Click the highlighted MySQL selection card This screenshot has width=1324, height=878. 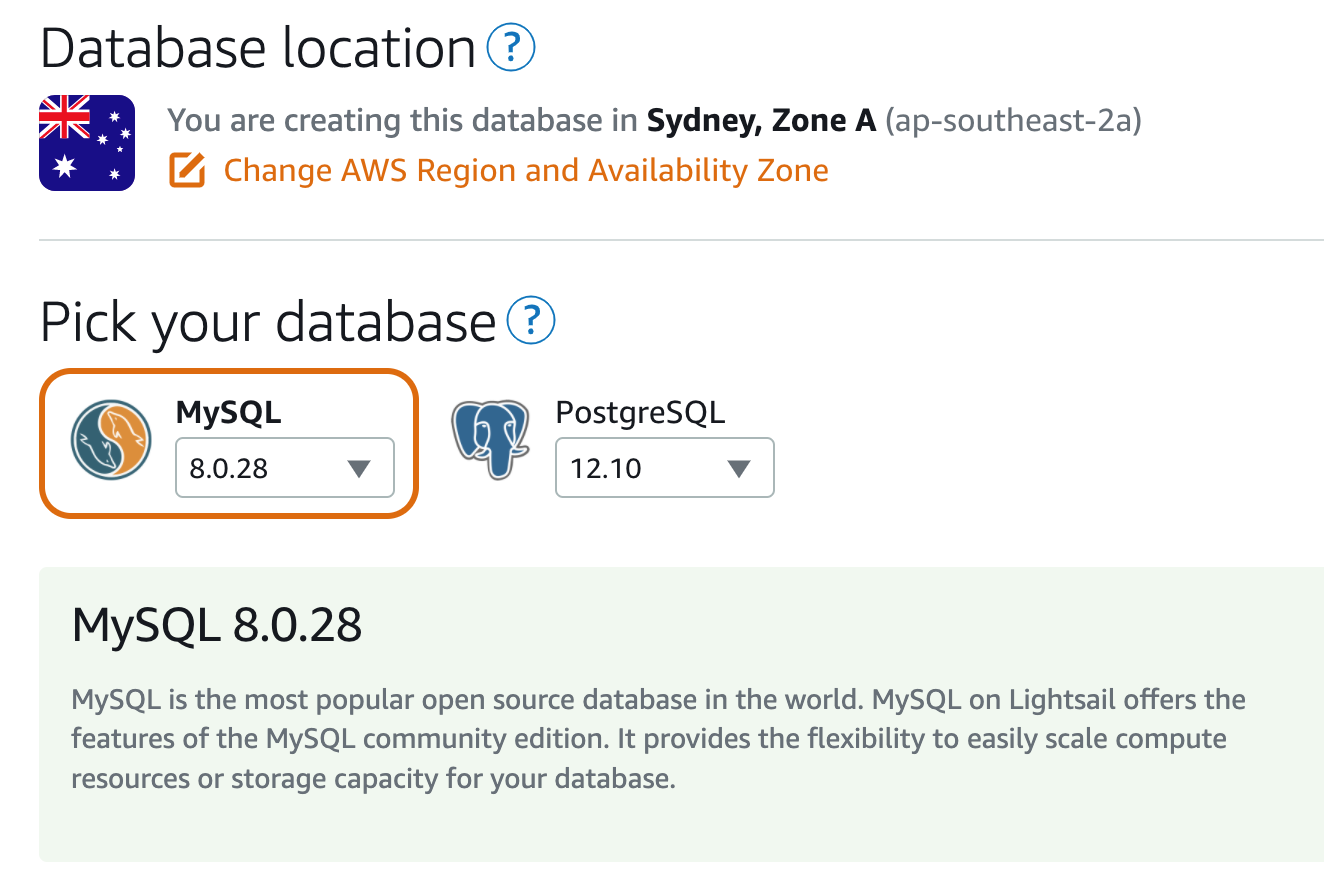[228, 443]
